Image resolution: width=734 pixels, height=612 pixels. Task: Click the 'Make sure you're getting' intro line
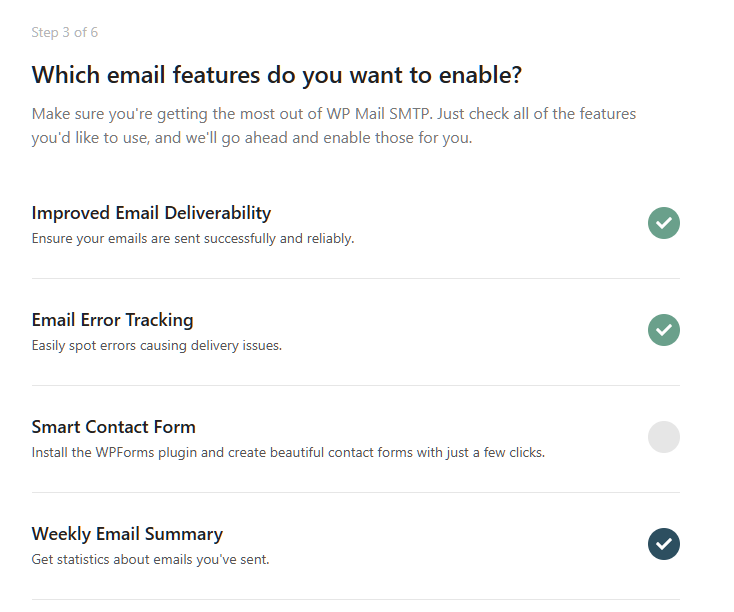[x=333, y=114]
